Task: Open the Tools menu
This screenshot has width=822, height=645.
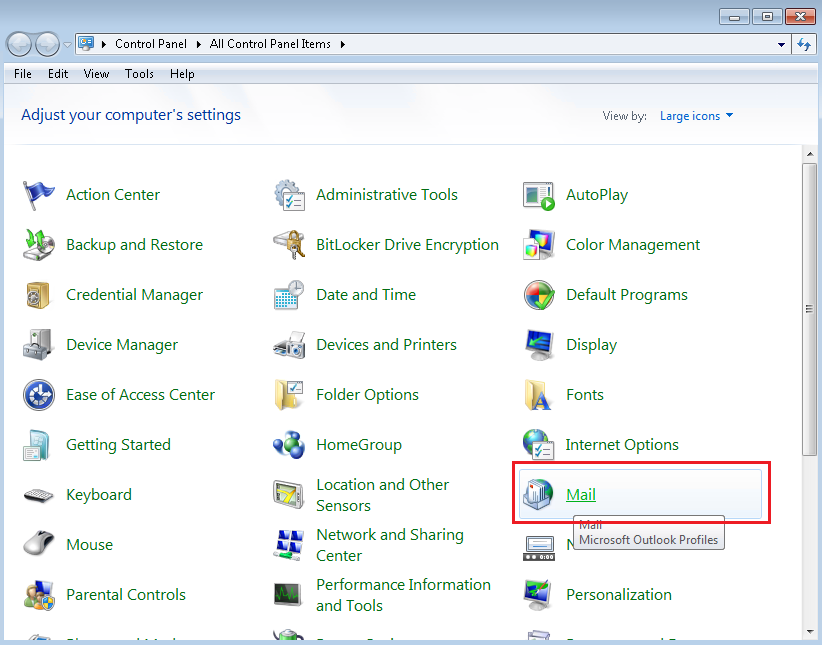Action: (139, 74)
